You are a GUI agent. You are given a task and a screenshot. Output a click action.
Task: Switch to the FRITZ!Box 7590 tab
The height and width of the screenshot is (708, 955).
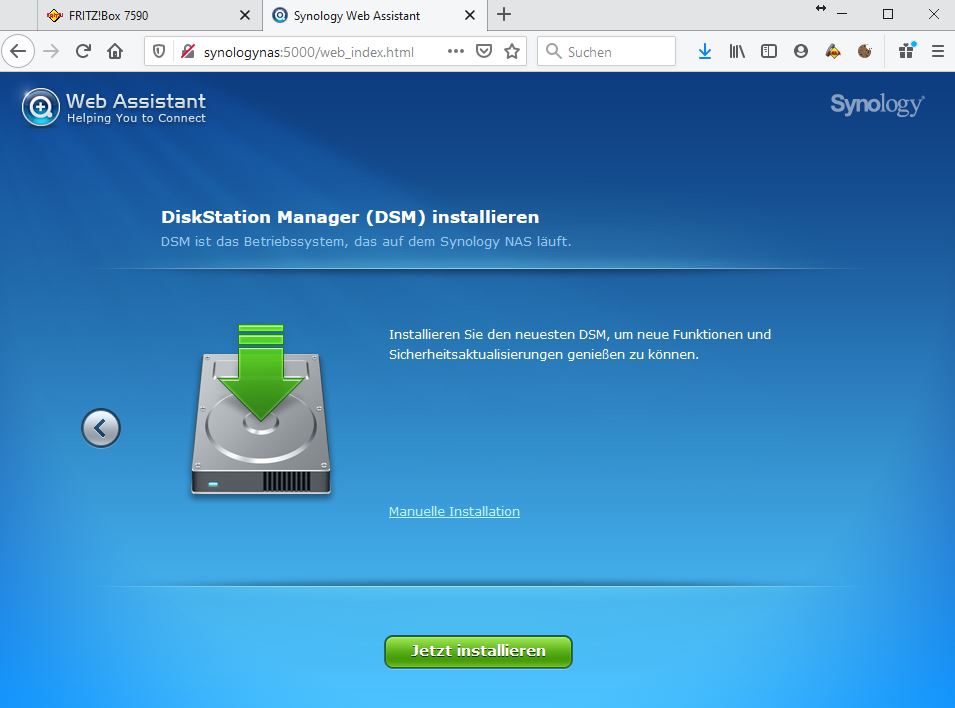pyautogui.click(x=149, y=15)
